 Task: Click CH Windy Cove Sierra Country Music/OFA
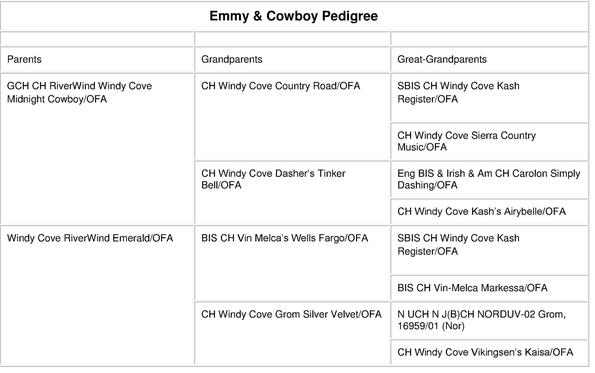pyautogui.click(x=466, y=141)
